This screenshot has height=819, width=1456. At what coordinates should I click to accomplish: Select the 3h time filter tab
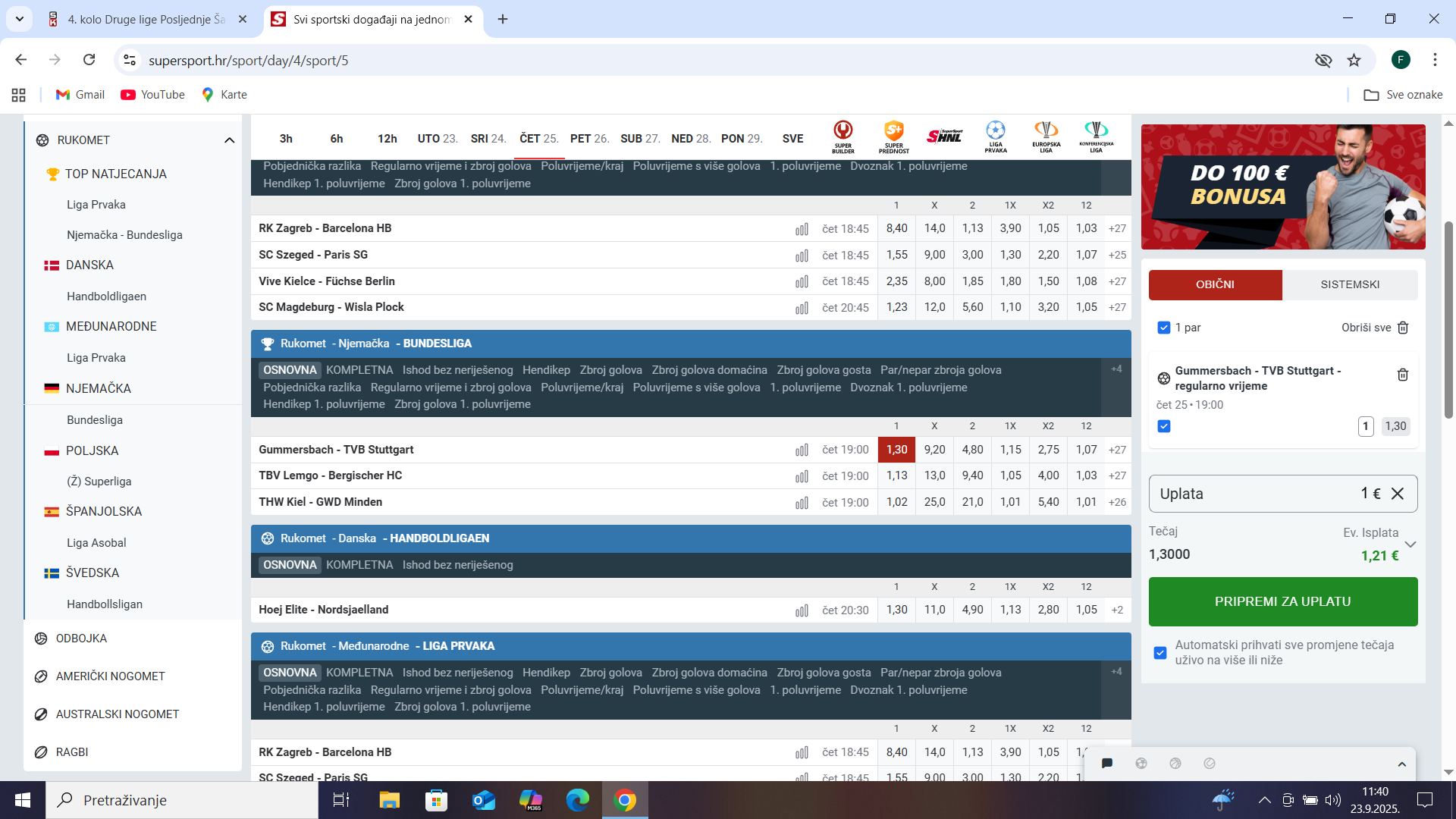tap(286, 139)
